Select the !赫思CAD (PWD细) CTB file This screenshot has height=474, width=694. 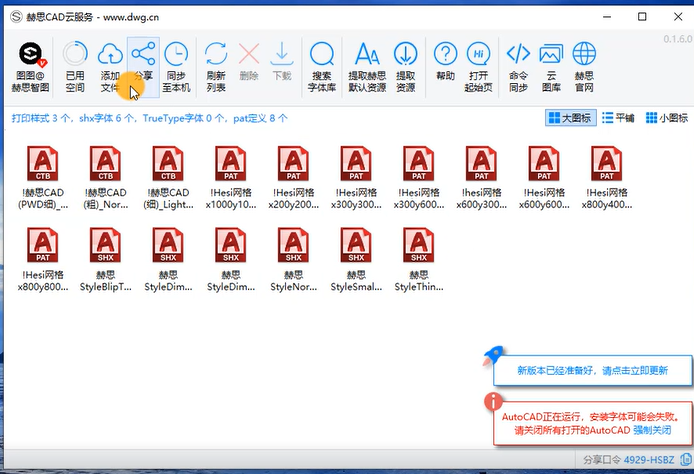[43, 178]
